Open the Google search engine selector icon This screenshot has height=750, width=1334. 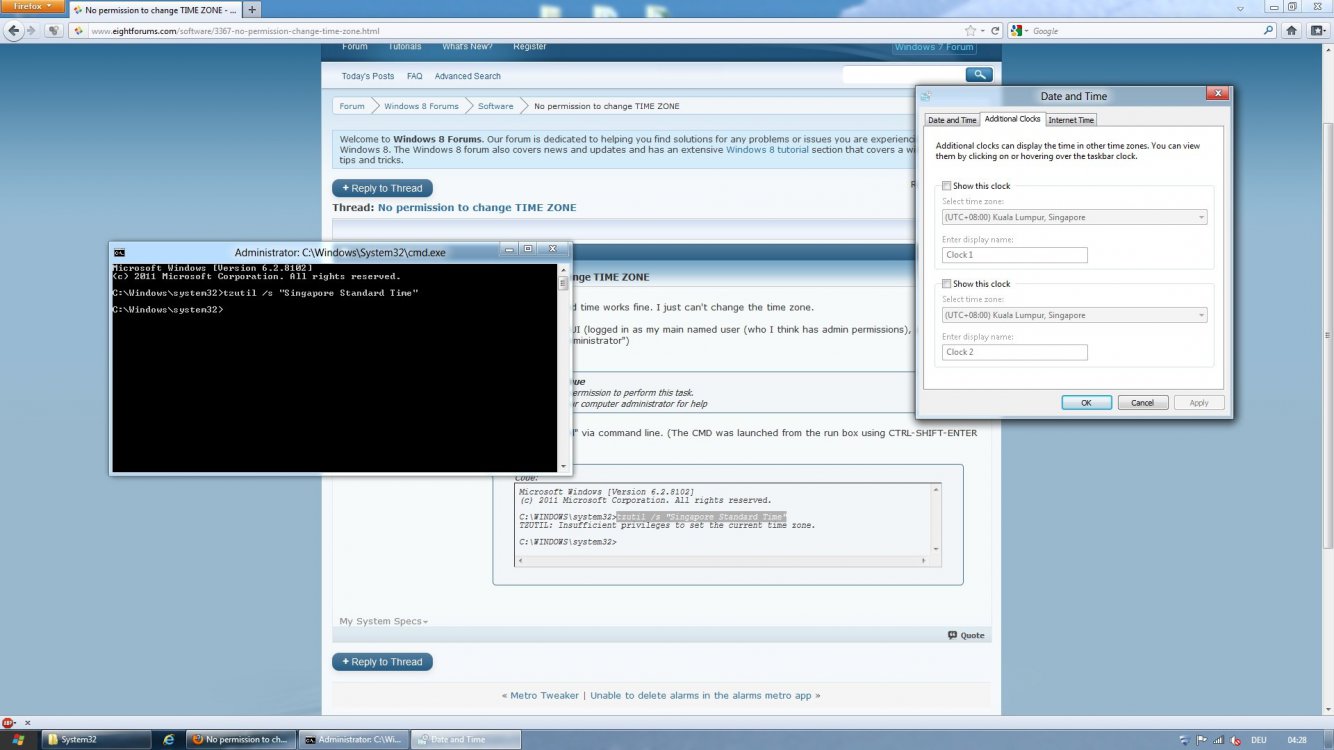[x=1020, y=31]
